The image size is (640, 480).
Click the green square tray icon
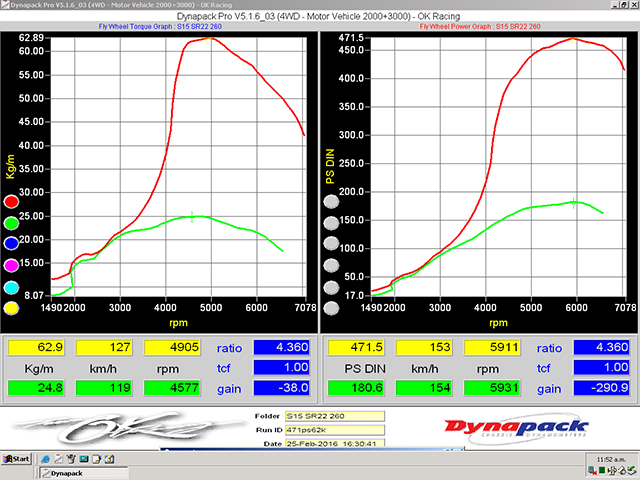[x=602, y=471]
